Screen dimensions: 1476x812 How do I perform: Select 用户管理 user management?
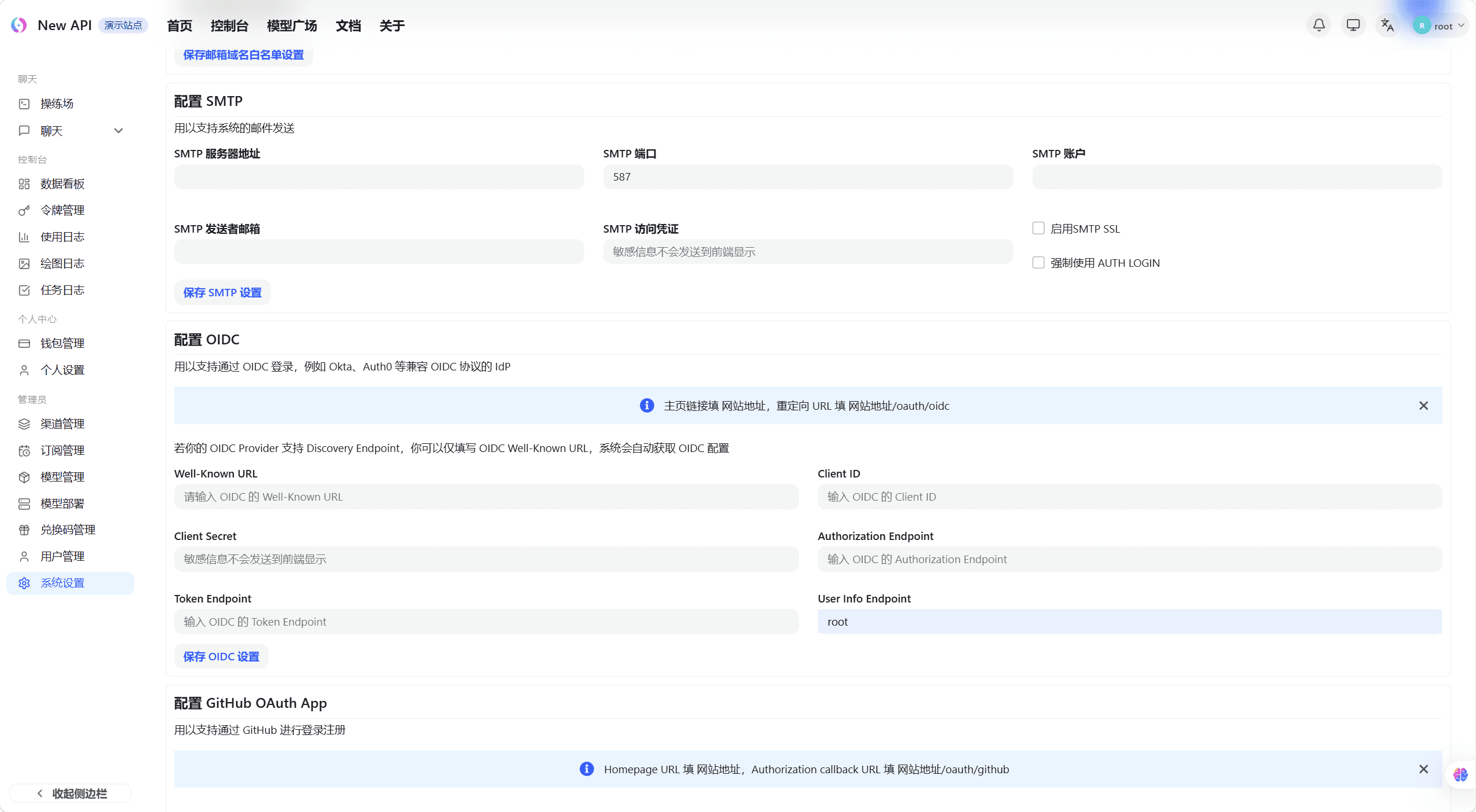click(x=61, y=556)
